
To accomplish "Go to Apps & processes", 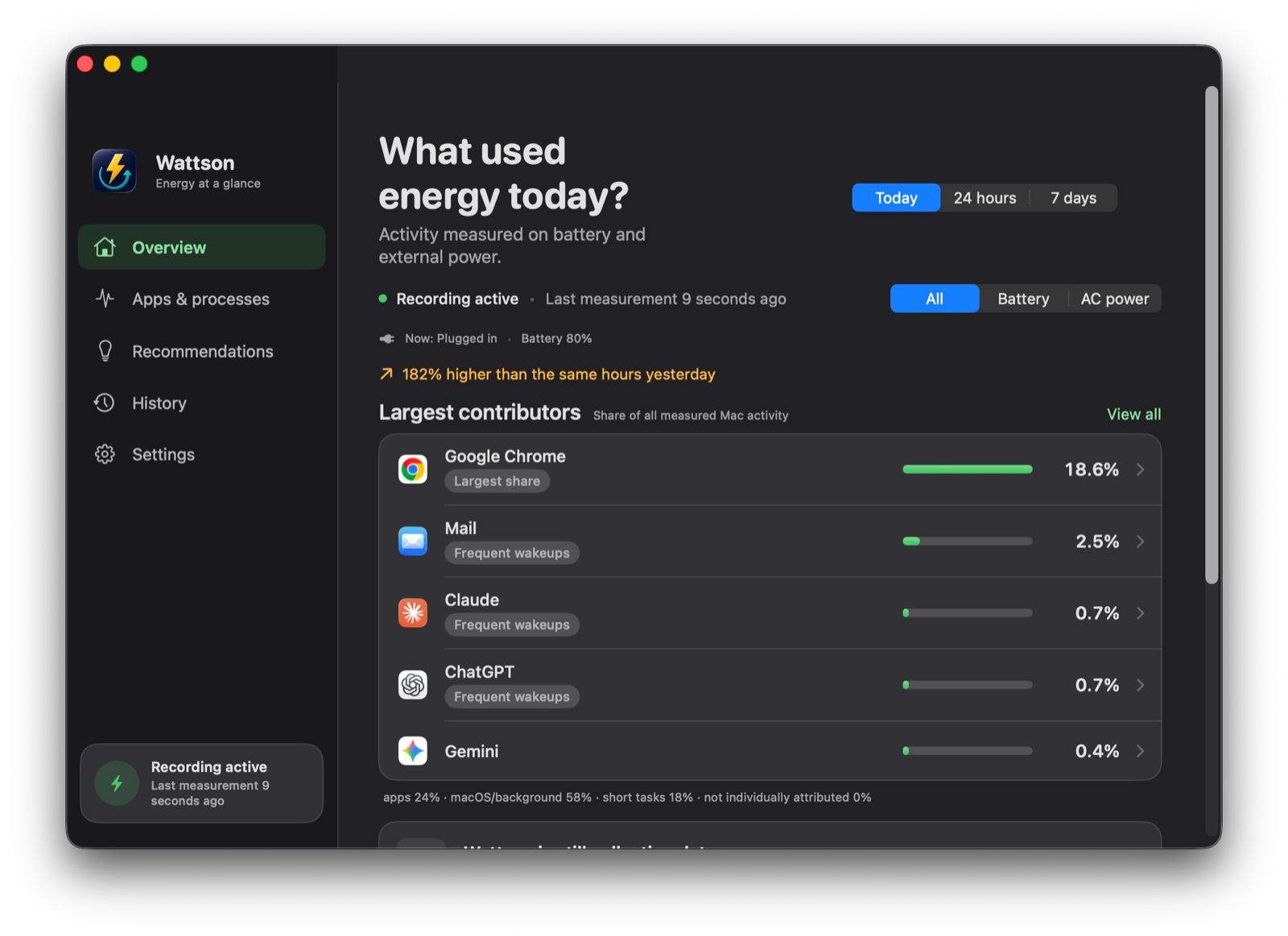I will pos(202,299).
